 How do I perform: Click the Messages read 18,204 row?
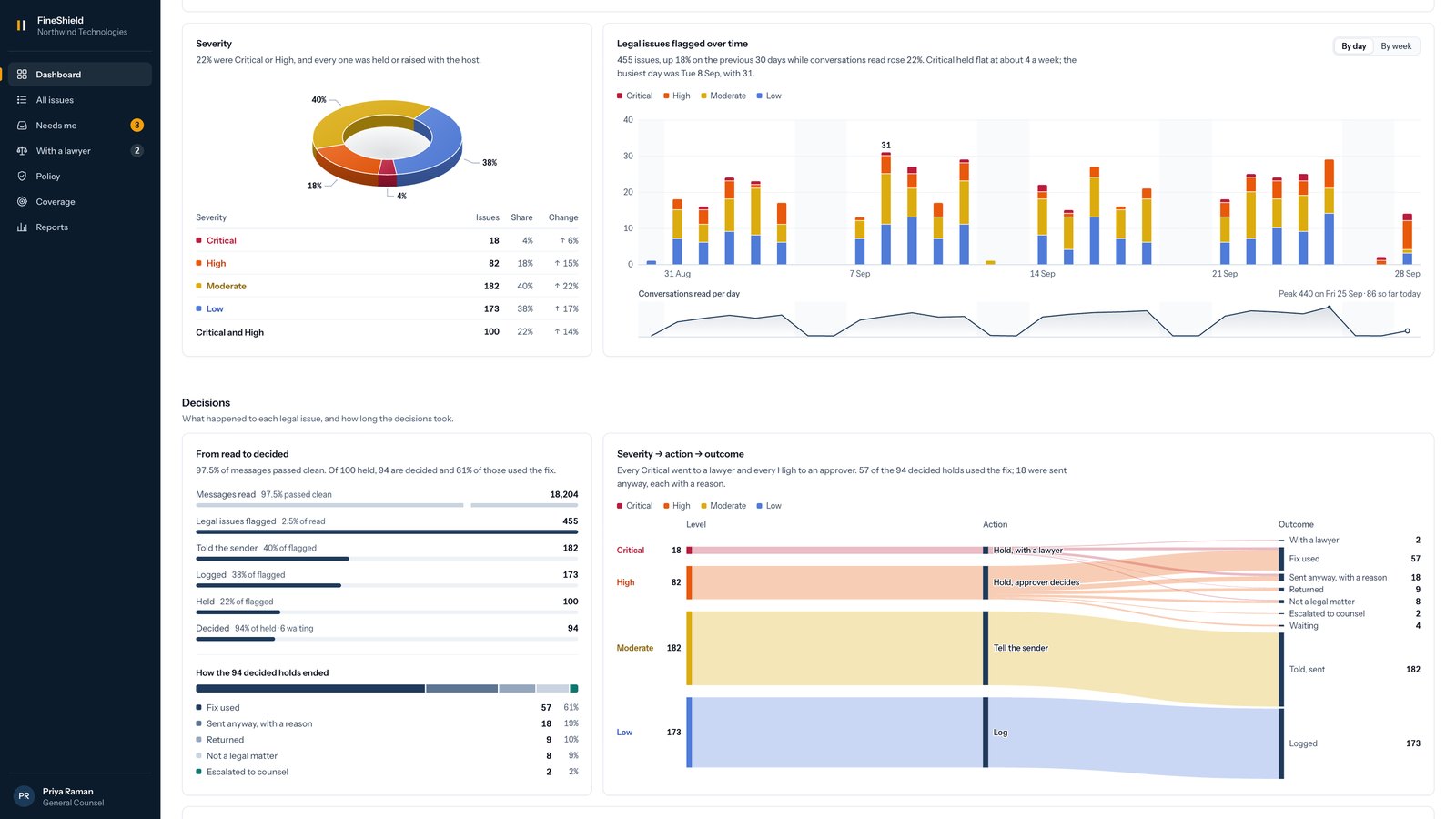click(387, 498)
